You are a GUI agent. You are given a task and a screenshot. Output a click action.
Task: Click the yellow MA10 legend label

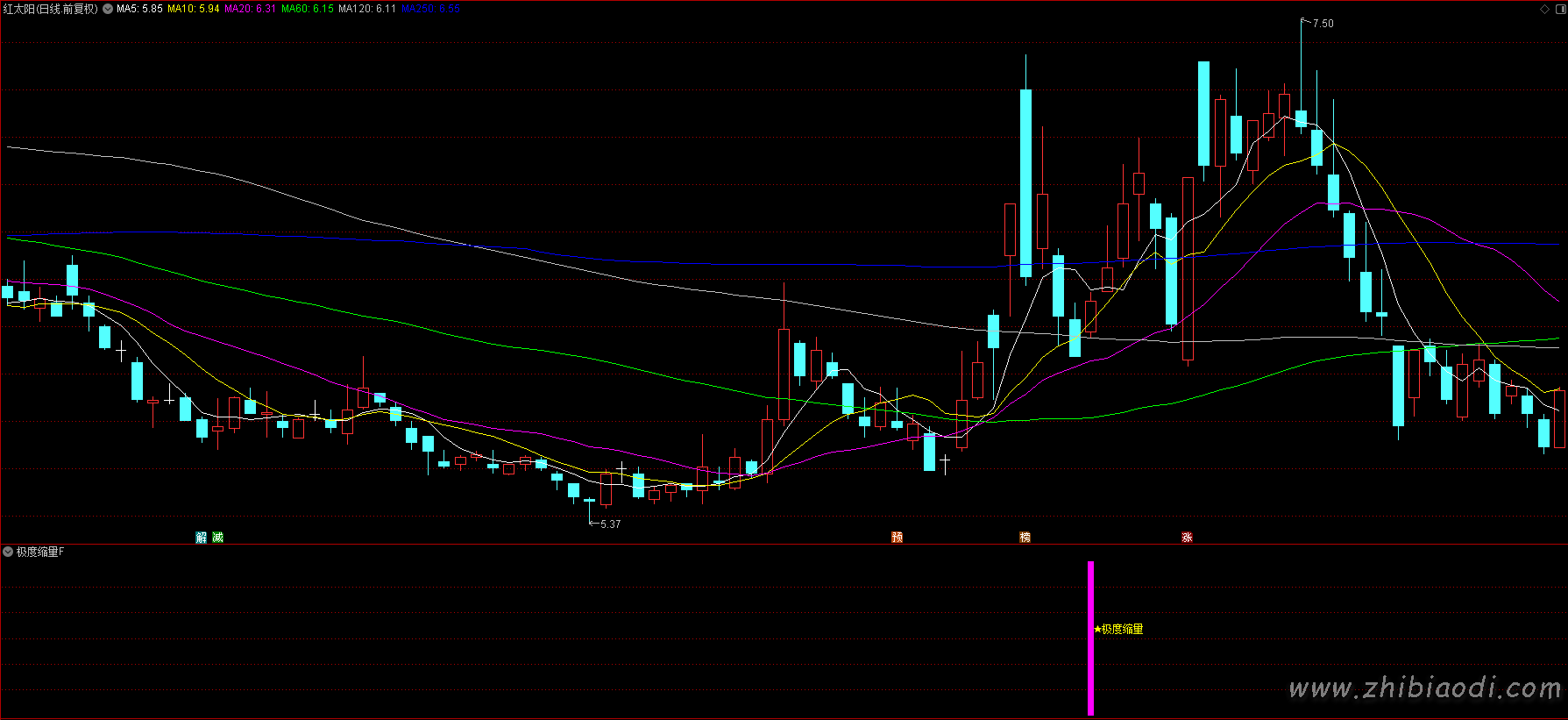(x=193, y=9)
